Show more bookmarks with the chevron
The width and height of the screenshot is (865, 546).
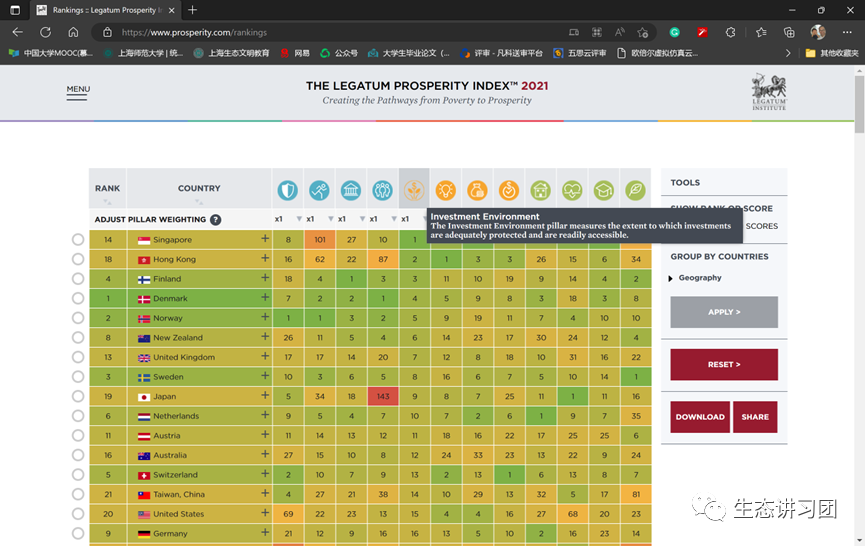788,53
